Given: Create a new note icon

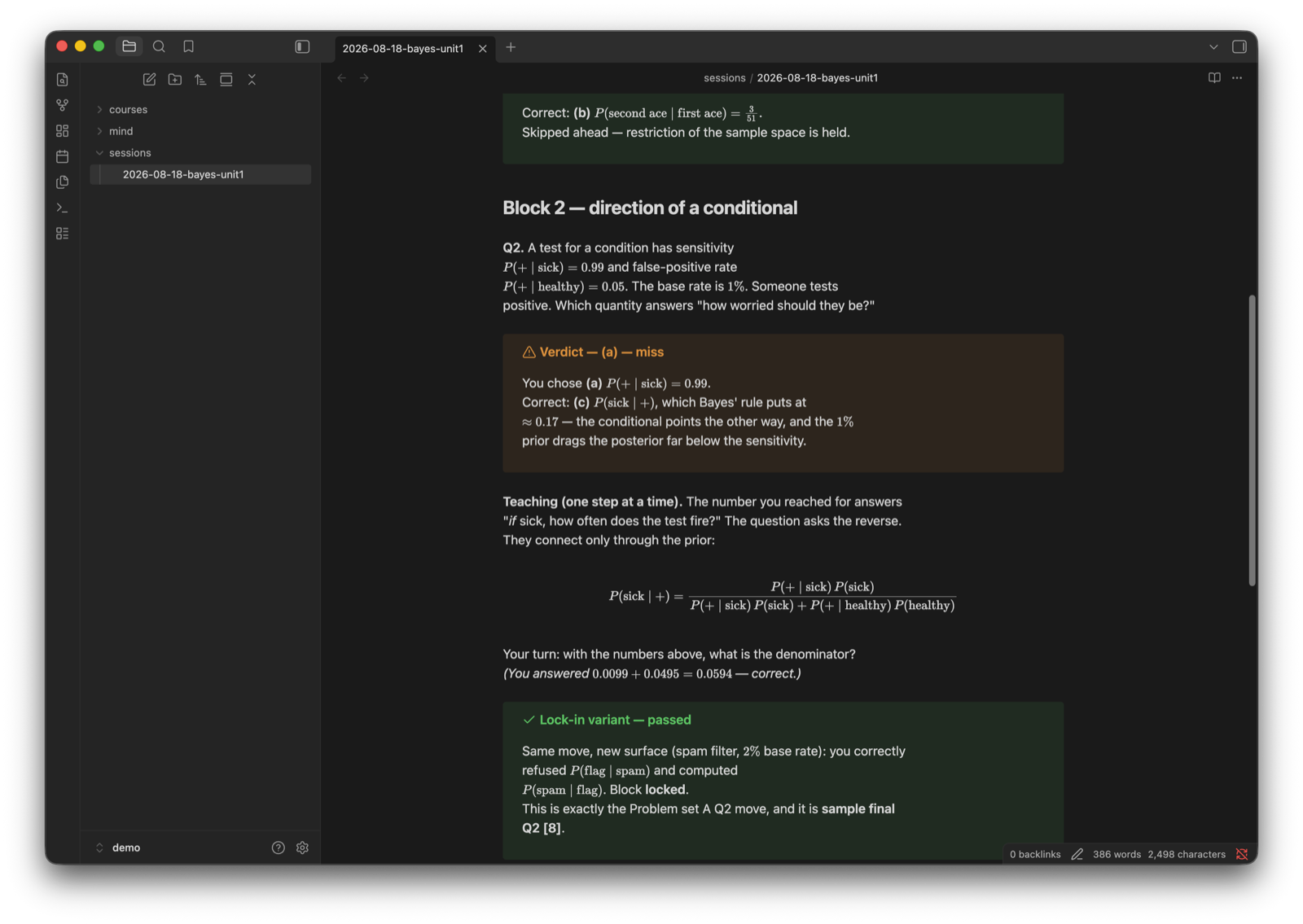Looking at the screenshot, I should 149,80.
